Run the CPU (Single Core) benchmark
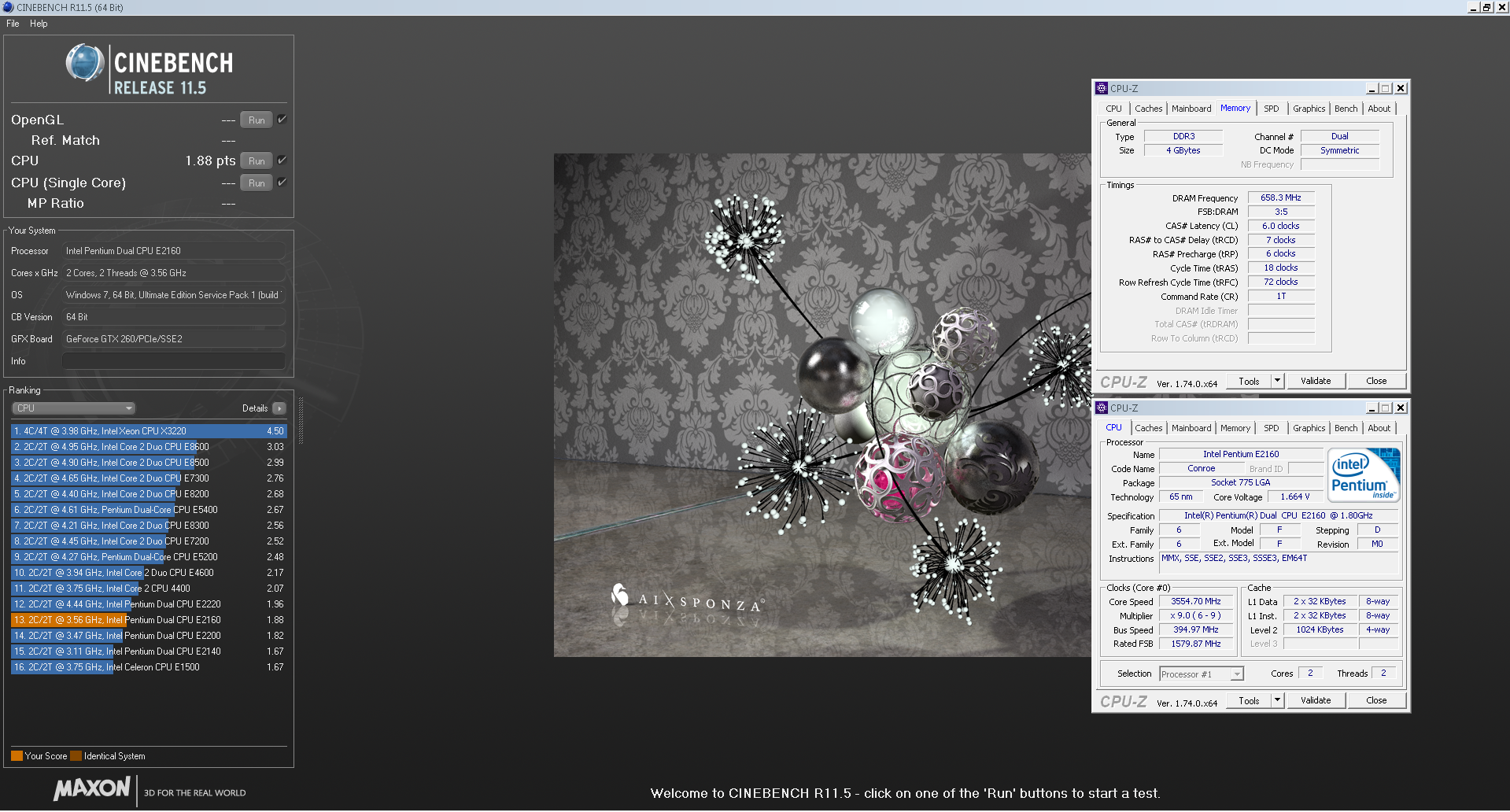The width and height of the screenshot is (1510, 812). click(x=257, y=183)
